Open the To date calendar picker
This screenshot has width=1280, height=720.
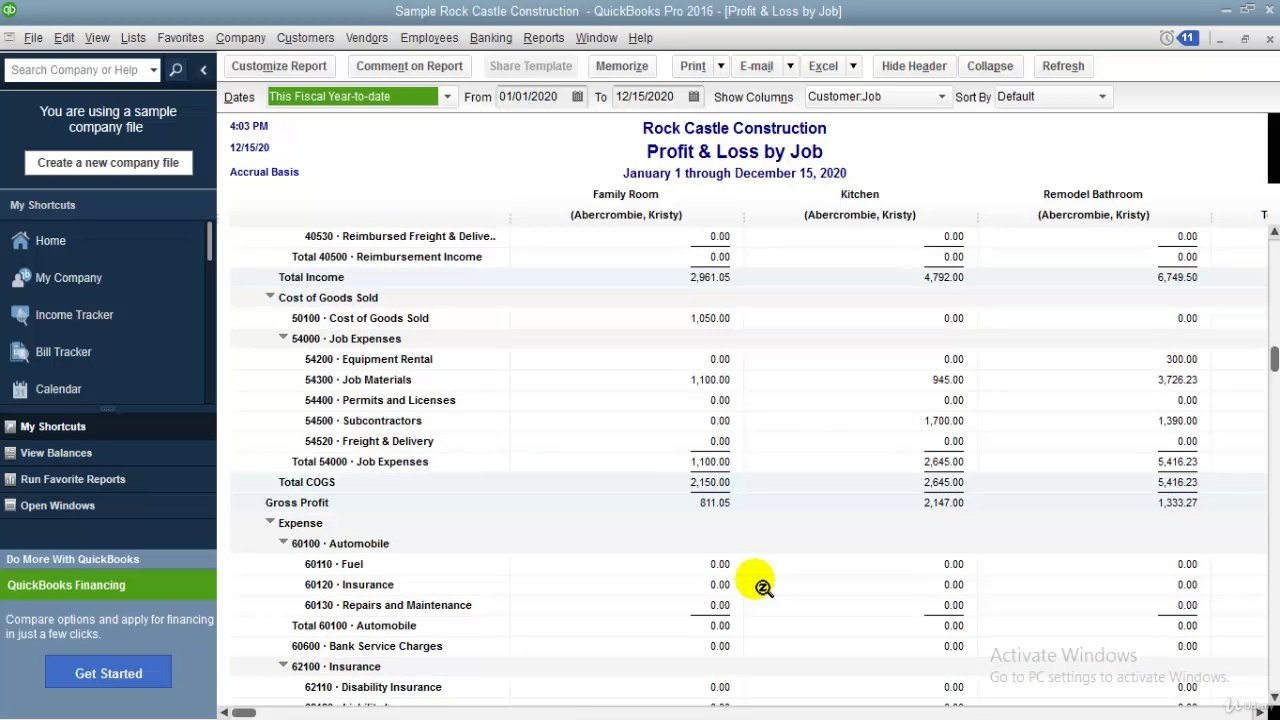pos(693,97)
